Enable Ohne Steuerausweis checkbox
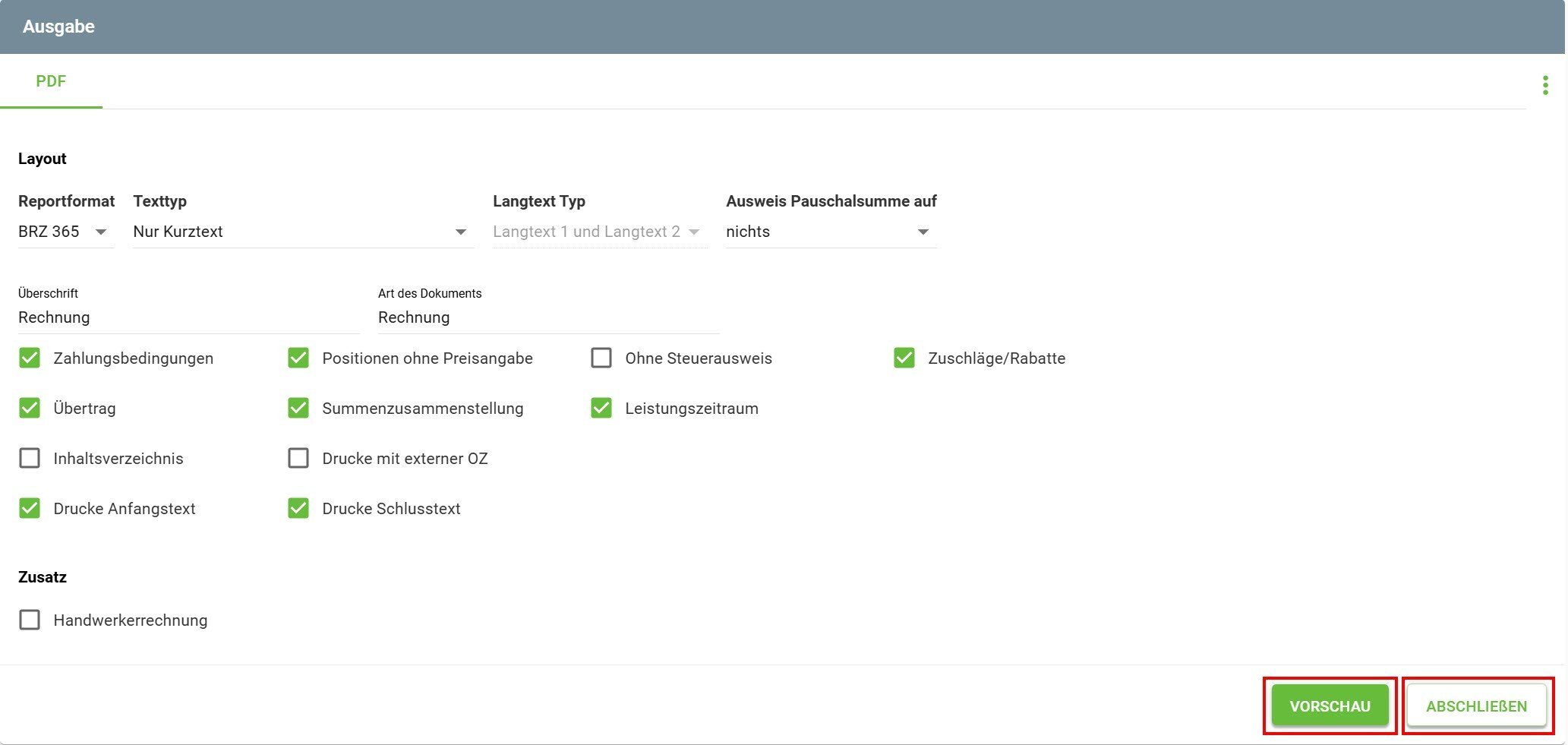1568x745 pixels. [x=601, y=358]
